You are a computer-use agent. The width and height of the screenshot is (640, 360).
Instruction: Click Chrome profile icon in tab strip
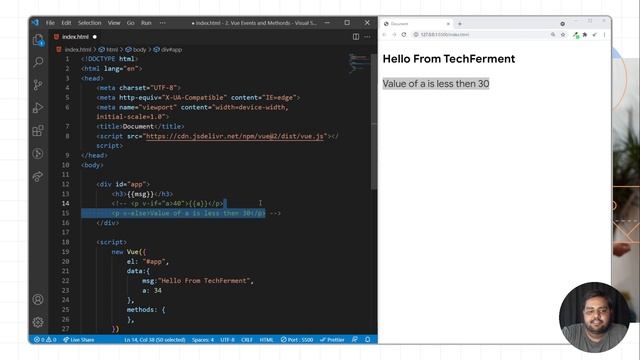click(x=562, y=24)
